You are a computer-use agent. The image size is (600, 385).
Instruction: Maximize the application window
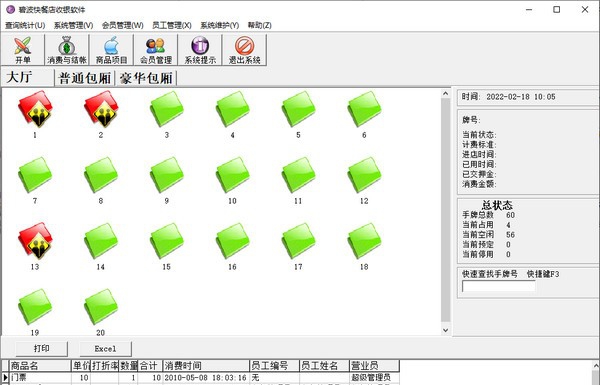(x=557, y=10)
